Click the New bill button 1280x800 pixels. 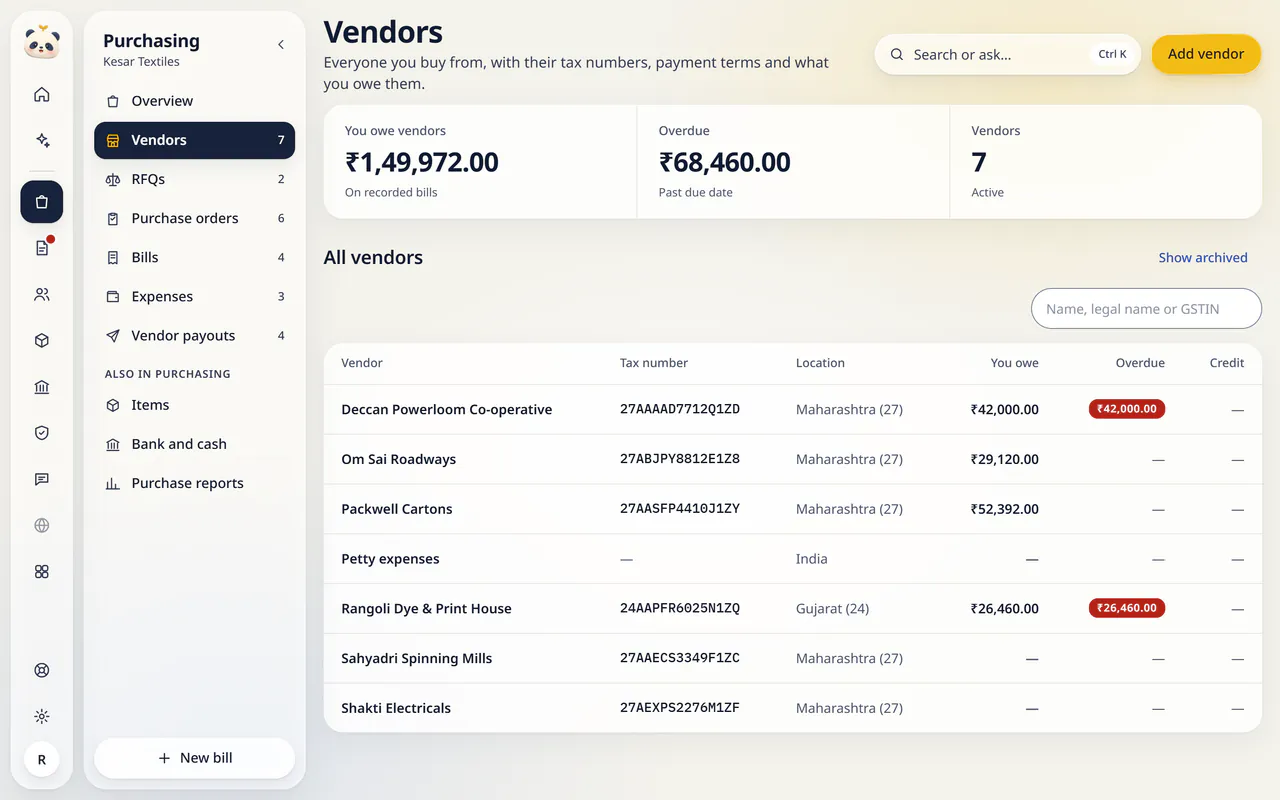195,758
